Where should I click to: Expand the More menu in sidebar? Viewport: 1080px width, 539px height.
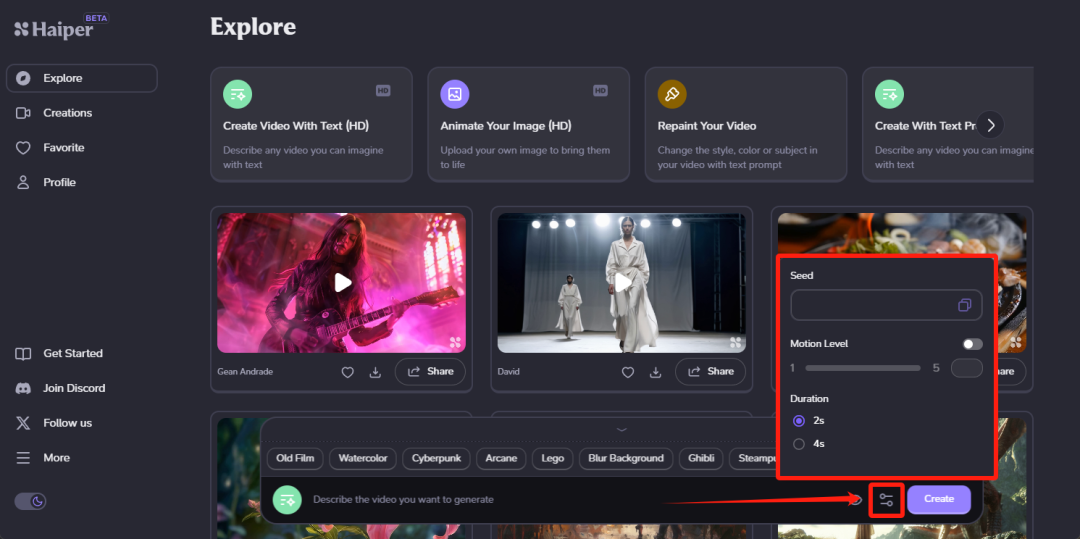pos(56,458)
